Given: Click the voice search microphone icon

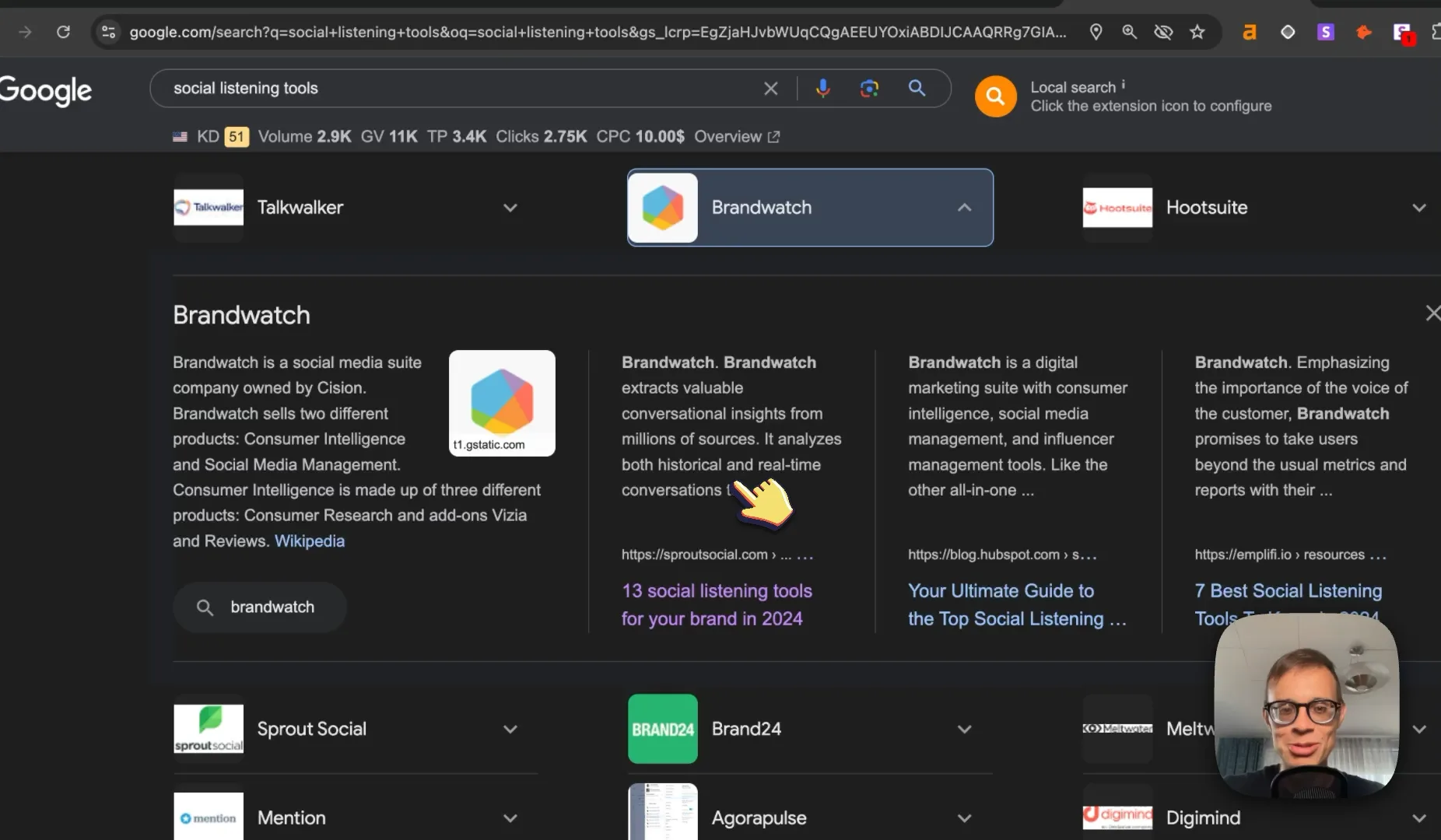Looking at the screenshot, I should pos(822,88).
